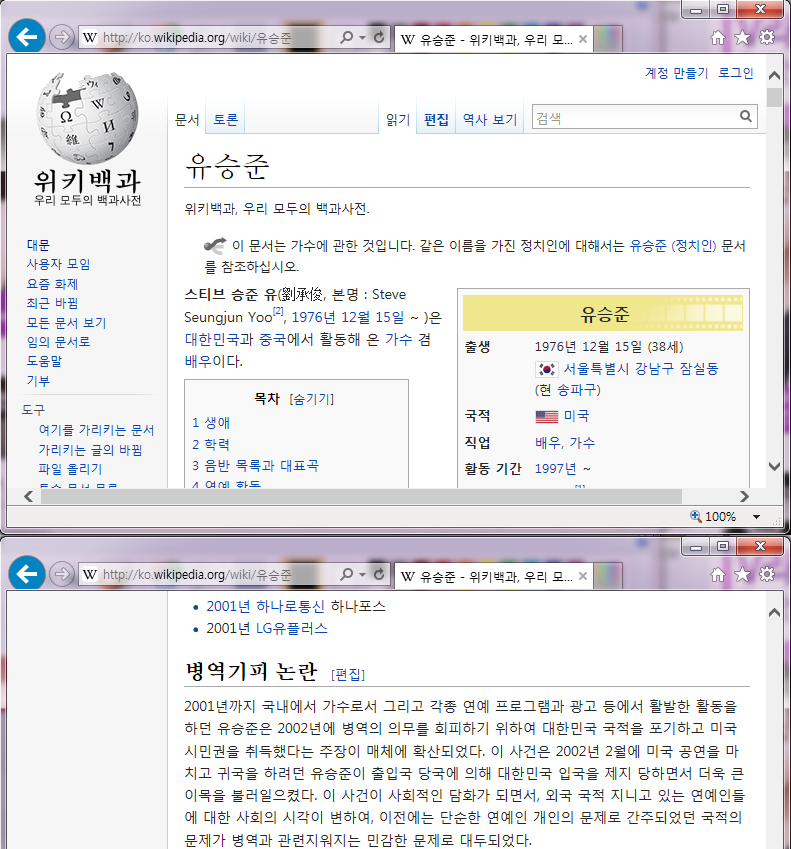This screenshot has height=849, width=791.
Task: Click the 편집 link beside 병역기피 논란
Action: [x=348, y=675]
